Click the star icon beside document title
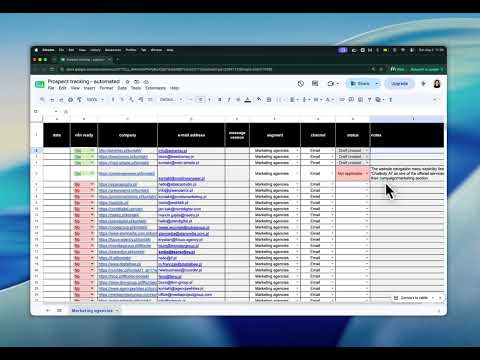Image resolution: width=480 pixels, height=360 pixels. 127,82
